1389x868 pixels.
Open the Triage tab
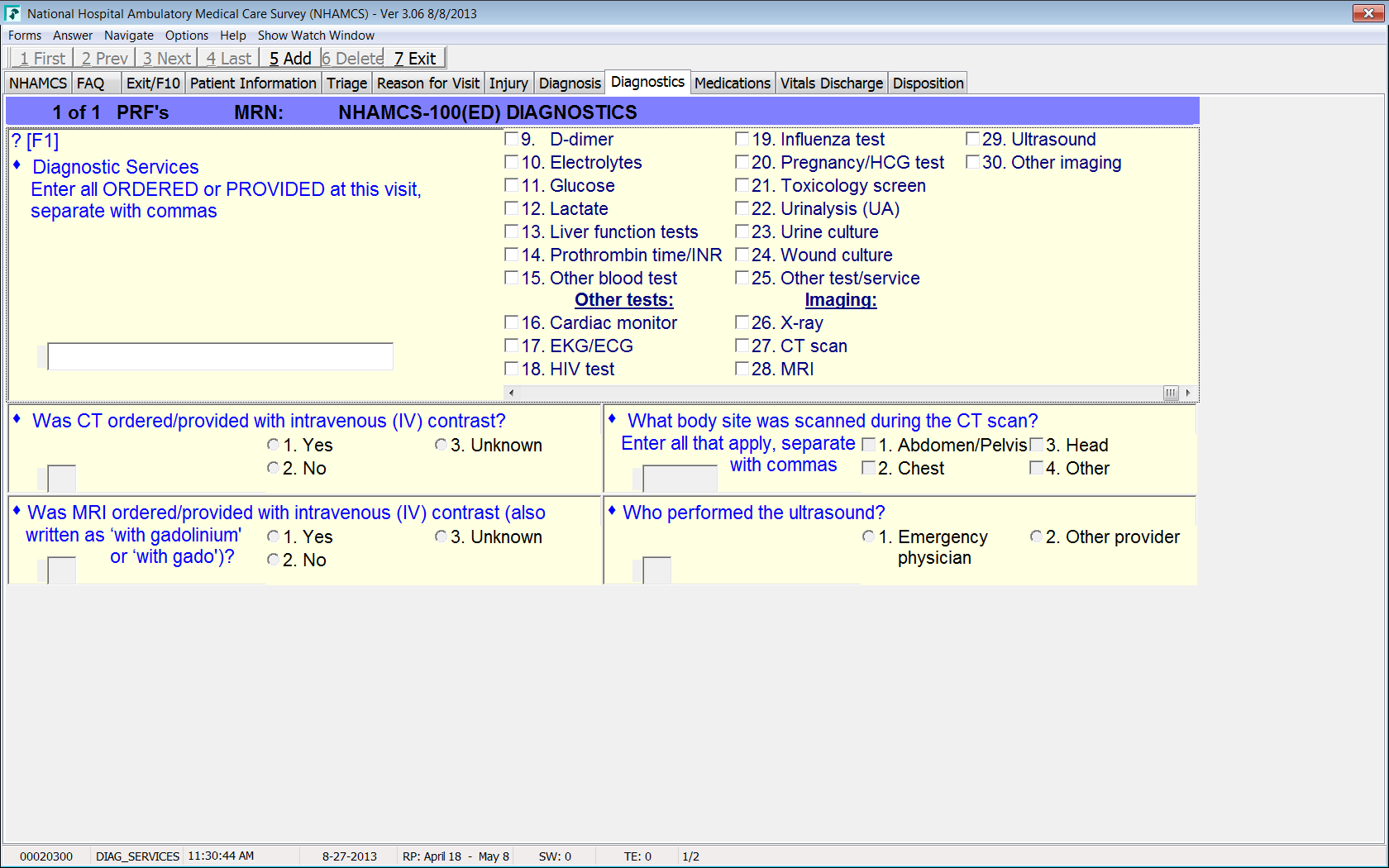pos(347,83)
